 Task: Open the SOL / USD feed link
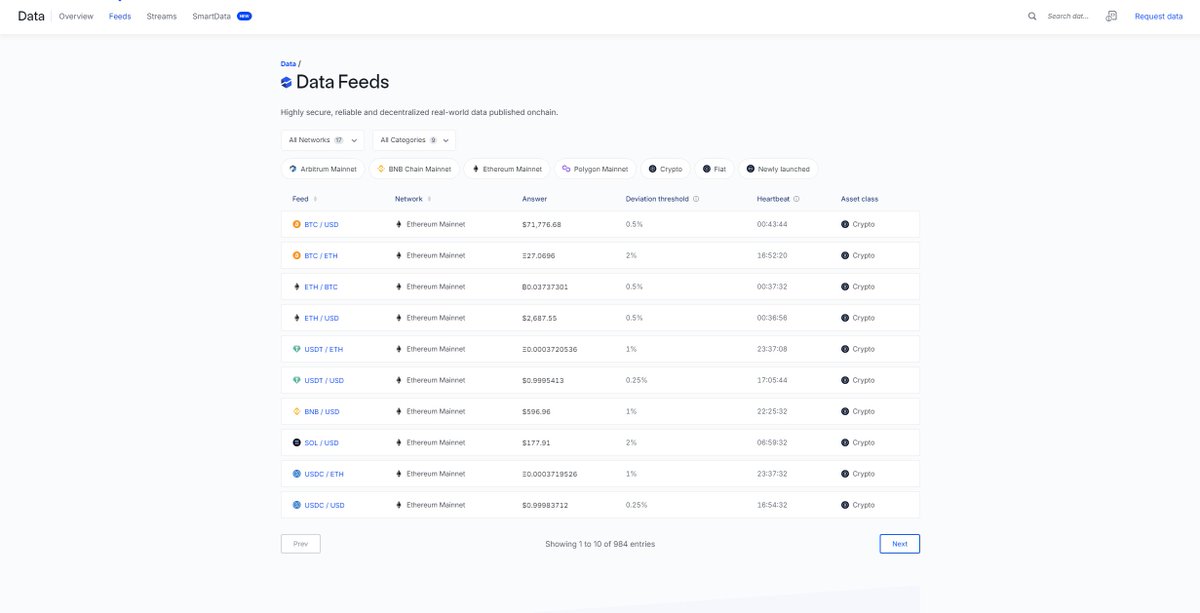coord(321,443)
